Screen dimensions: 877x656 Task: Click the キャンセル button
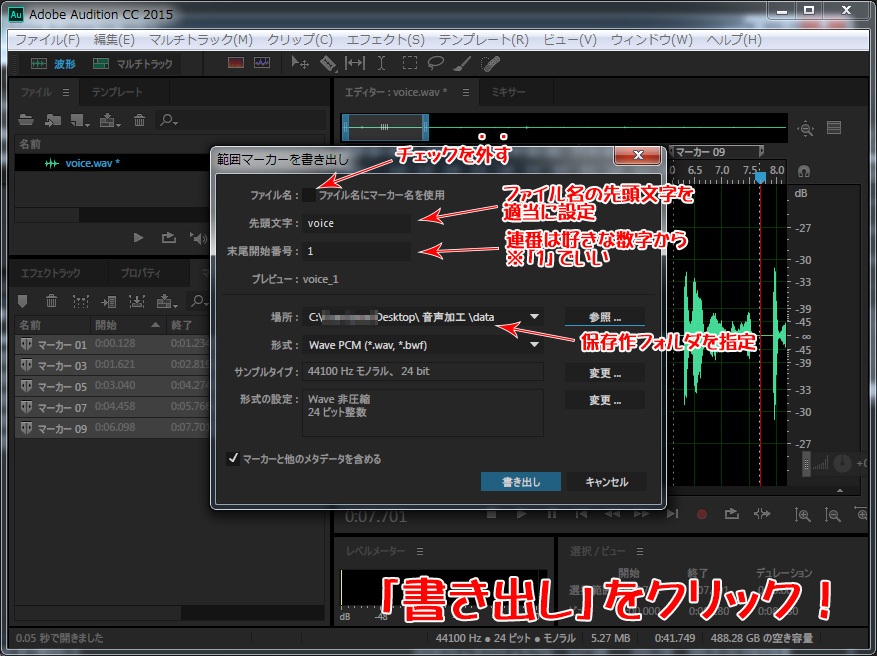pyautogui.click(x=607, y=482)
